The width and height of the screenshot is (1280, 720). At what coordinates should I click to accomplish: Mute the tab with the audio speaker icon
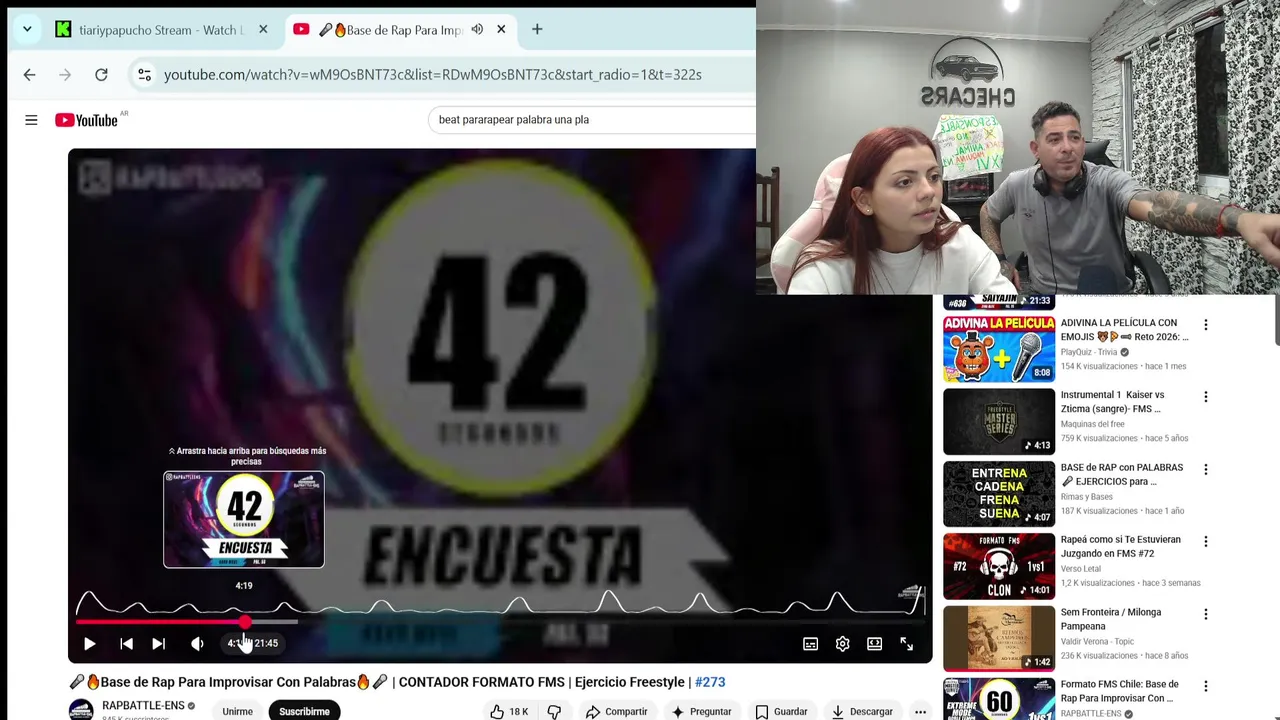477,30
